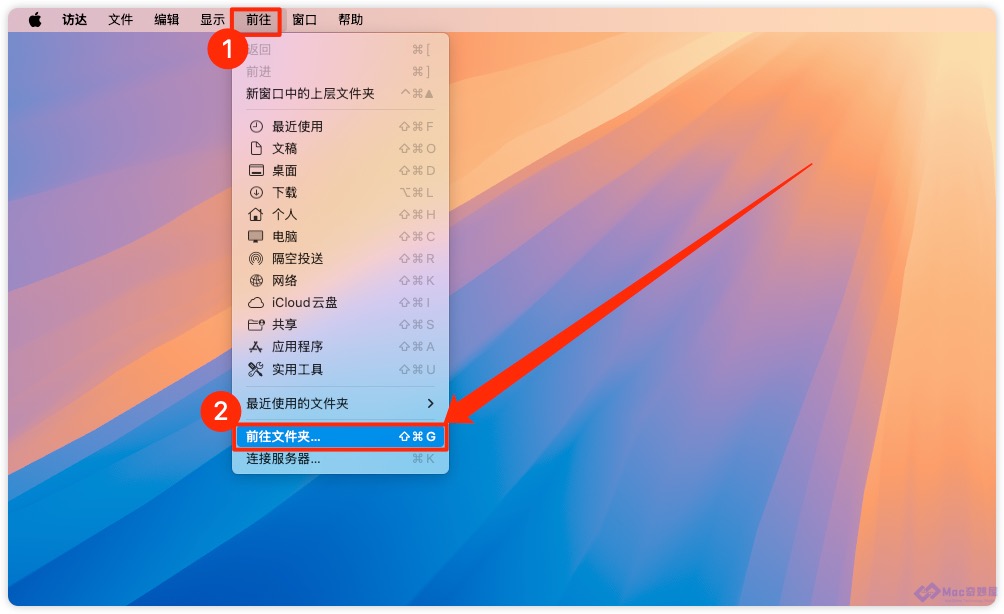
Task: Open the 帮助 menu in menu bar
Action: tap(350, 20)
